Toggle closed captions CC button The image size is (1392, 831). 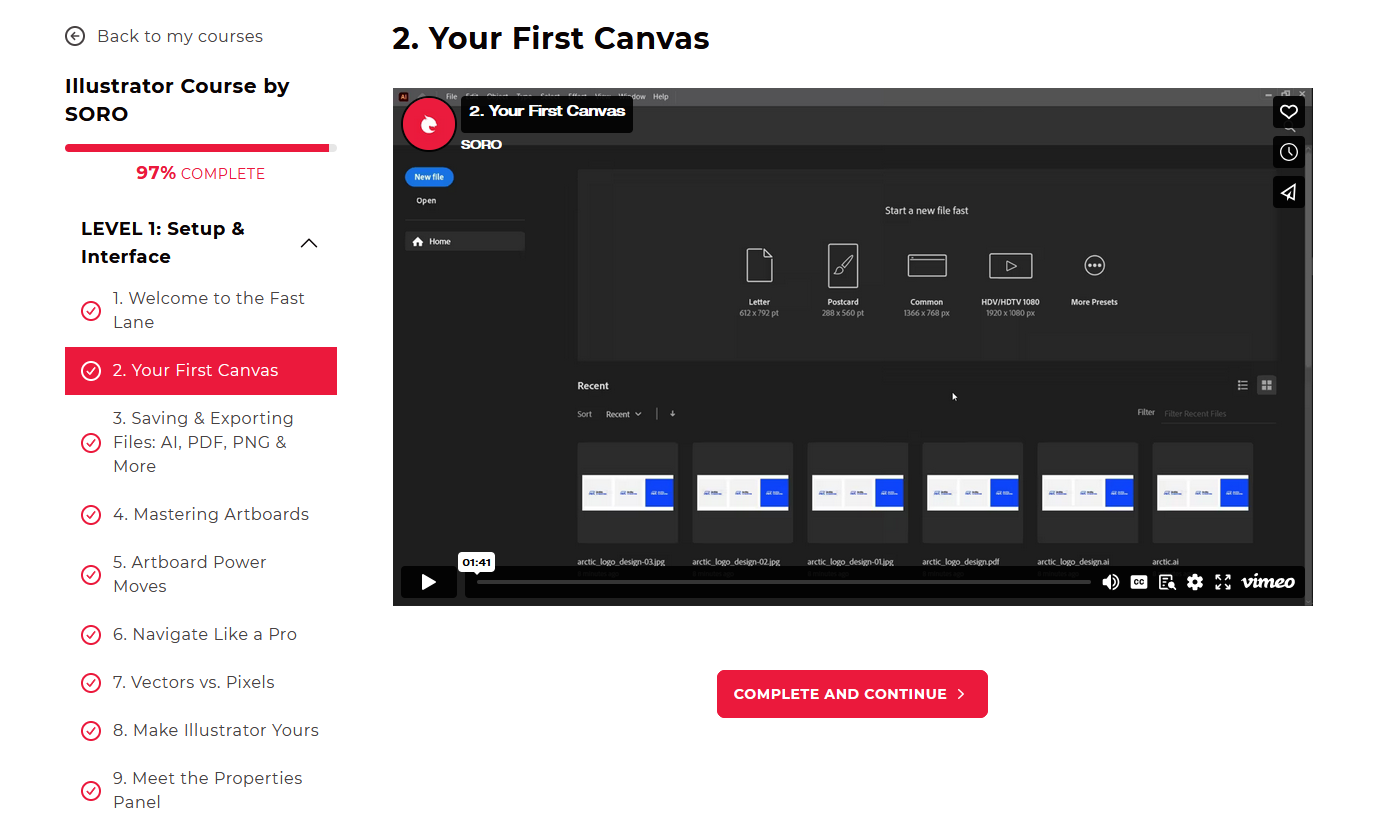[1138, 582]
